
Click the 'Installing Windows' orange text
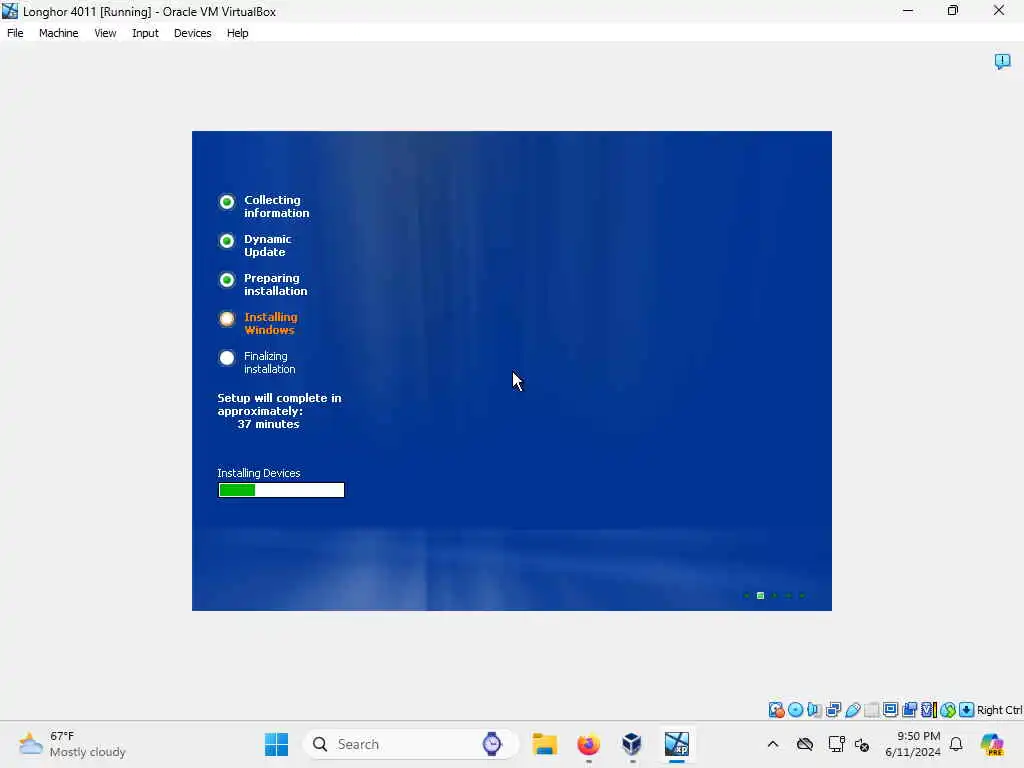(x=270, y=323)
